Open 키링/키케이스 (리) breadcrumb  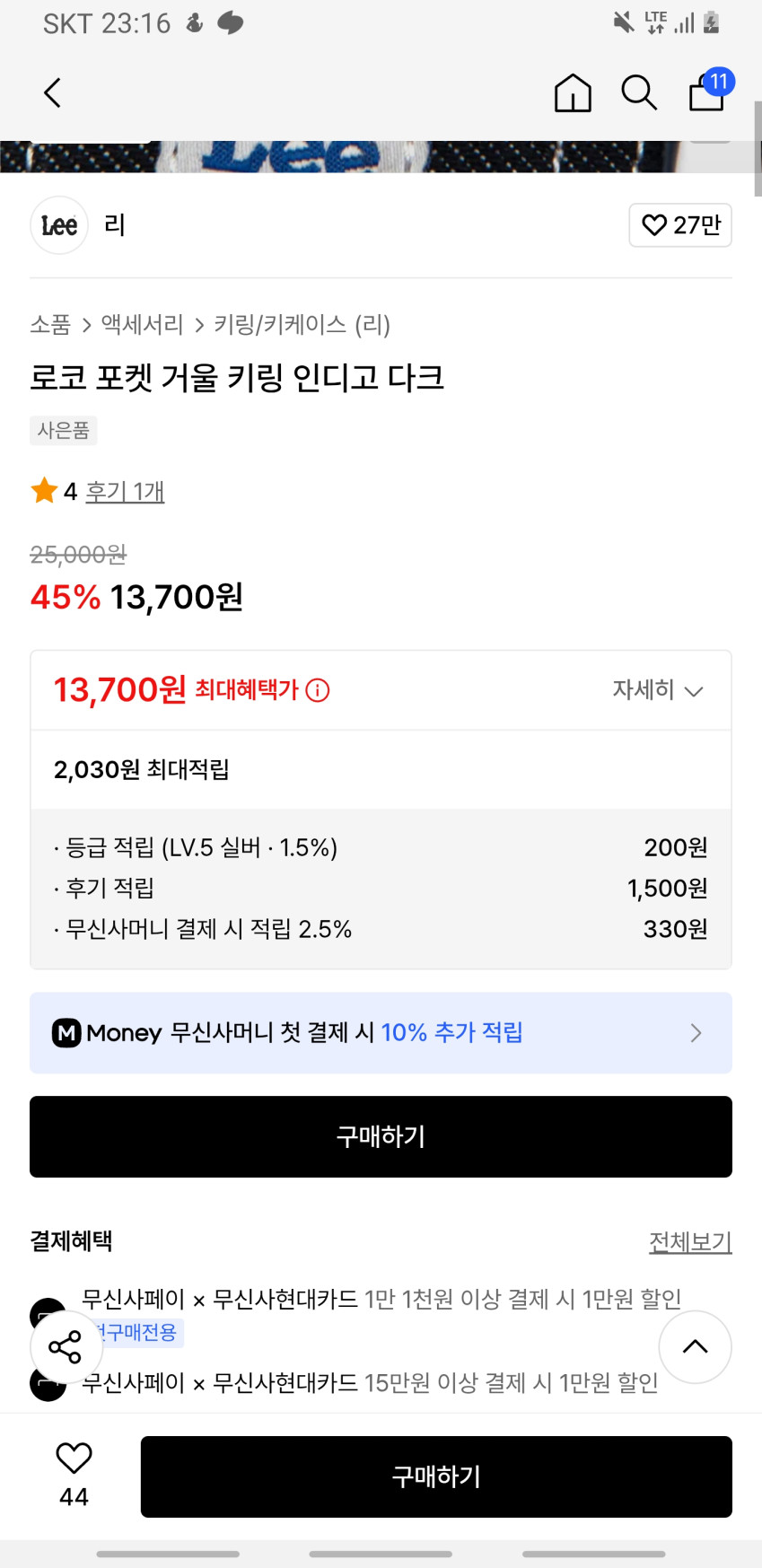[302, 325]
